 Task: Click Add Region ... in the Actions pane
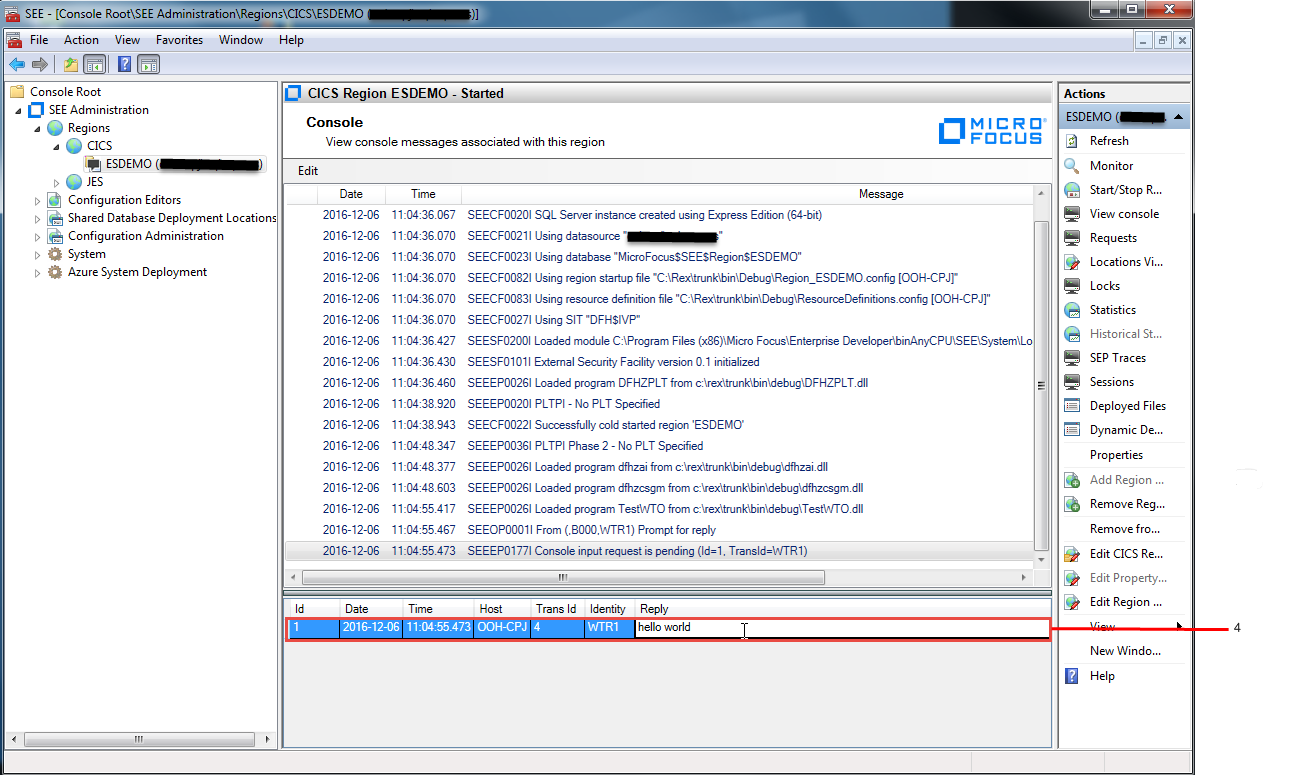point(1126,480)
